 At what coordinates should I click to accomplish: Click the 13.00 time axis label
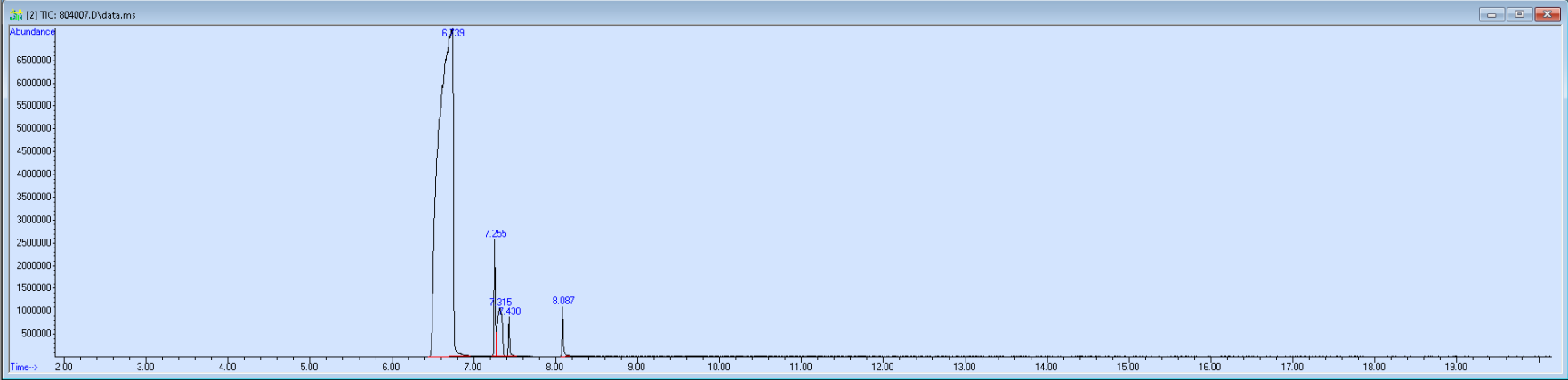click(x=965, y=367)
